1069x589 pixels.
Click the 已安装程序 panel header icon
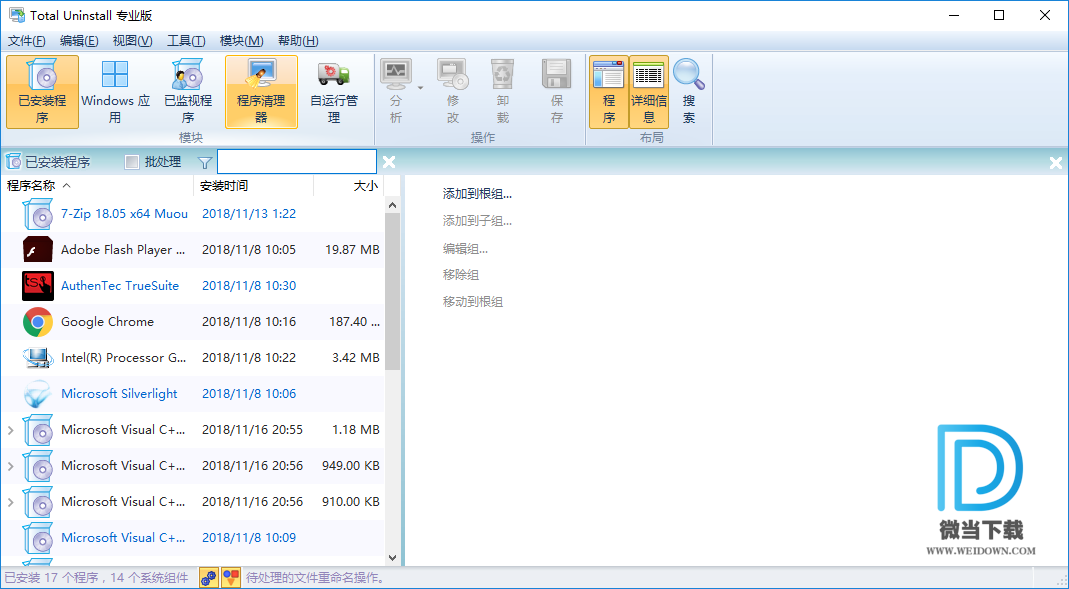[x=13, y=162]
